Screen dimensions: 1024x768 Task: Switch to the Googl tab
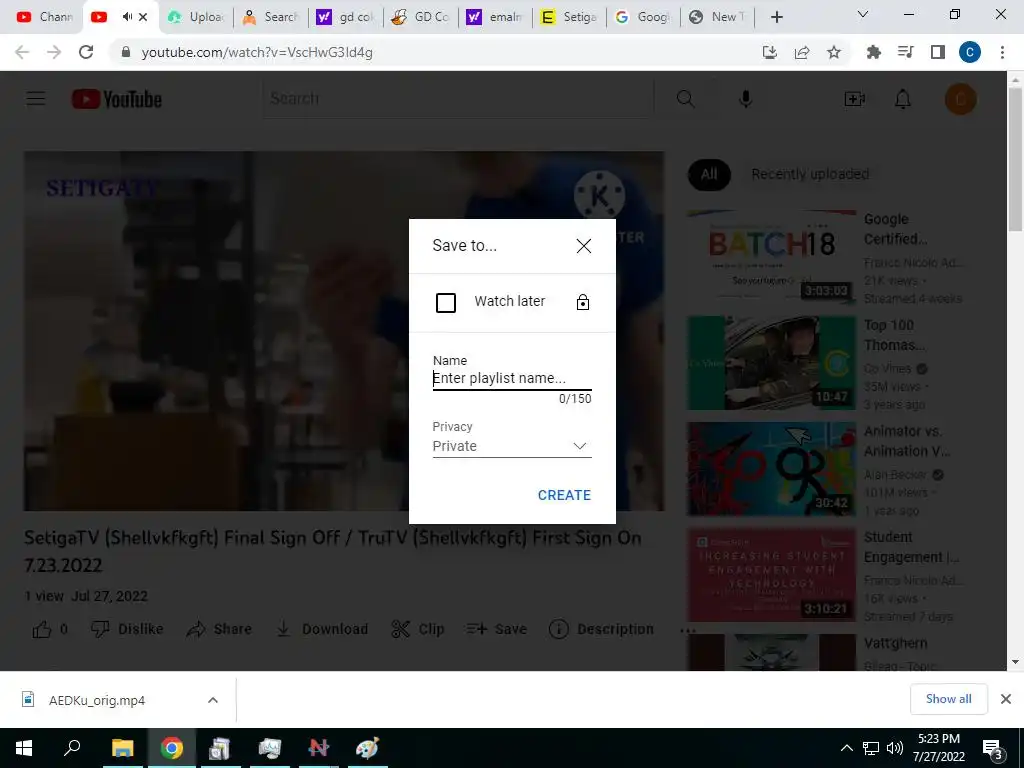(643, 17)
